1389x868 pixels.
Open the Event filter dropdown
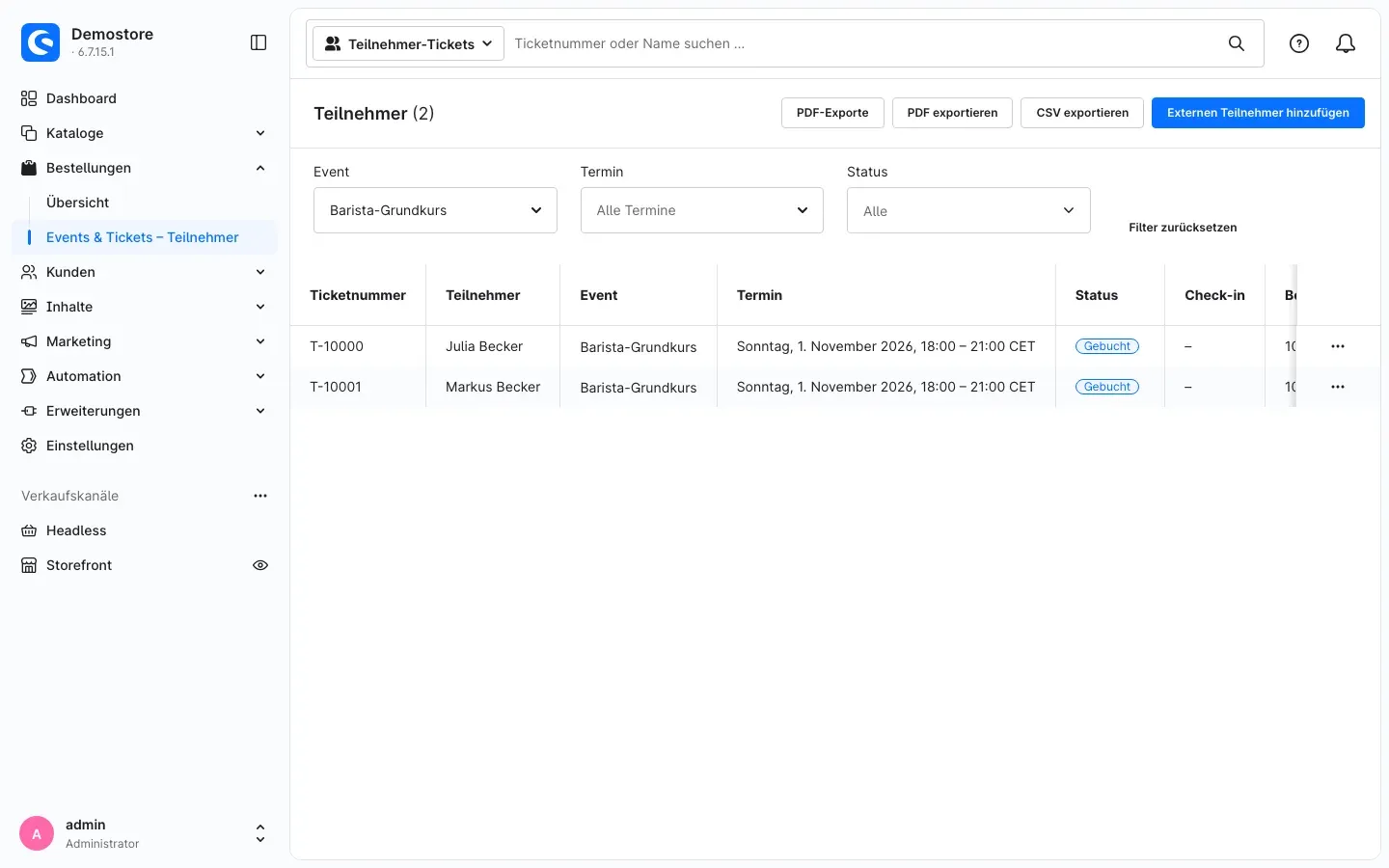coord(435,210)
